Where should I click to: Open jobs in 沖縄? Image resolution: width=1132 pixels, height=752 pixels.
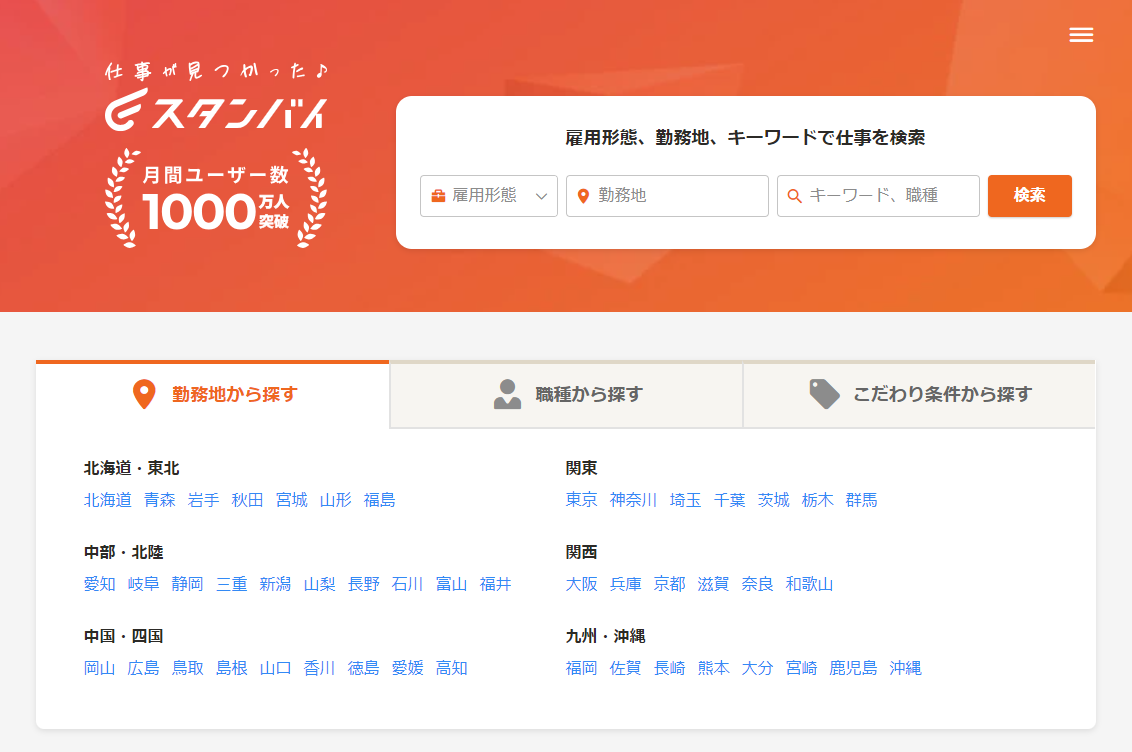coord(904,668)
